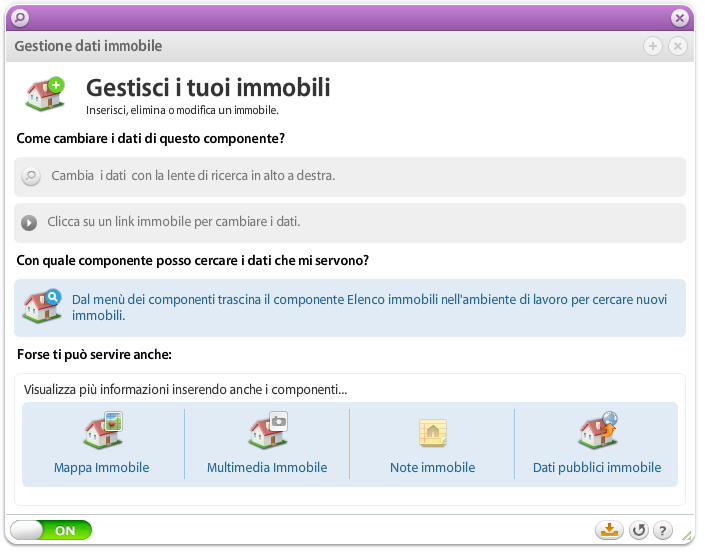Click the Mappa Immobile house icon
Image resolution: width=705 pixels, height=554 pixels.
tap(103, 430)
